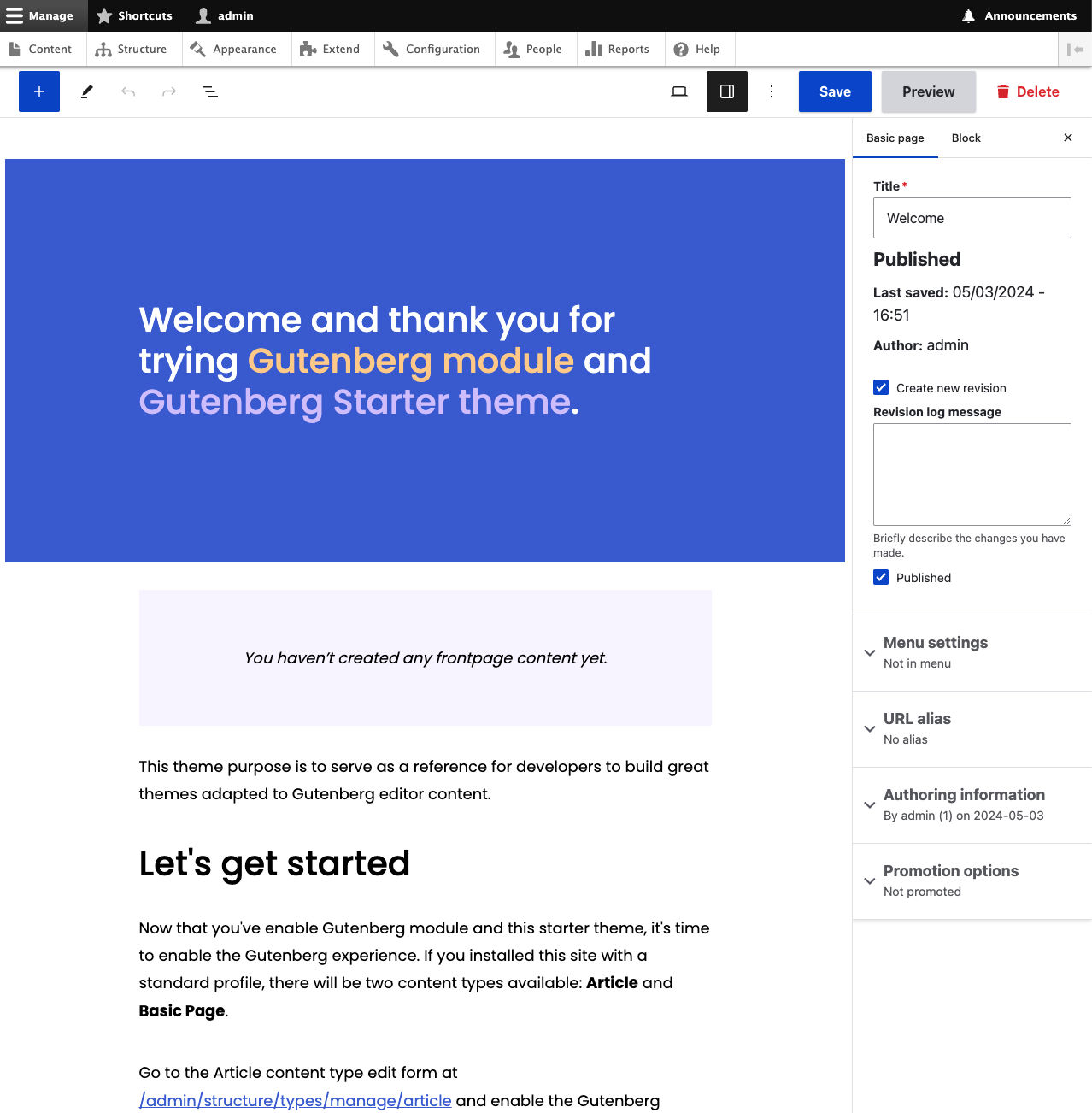Image resolution: width=1092 pixels, height=1113 pixels.
Task: Open the block inserter with the plus icon
Action: pyautogui.click(x=38, y=91)
